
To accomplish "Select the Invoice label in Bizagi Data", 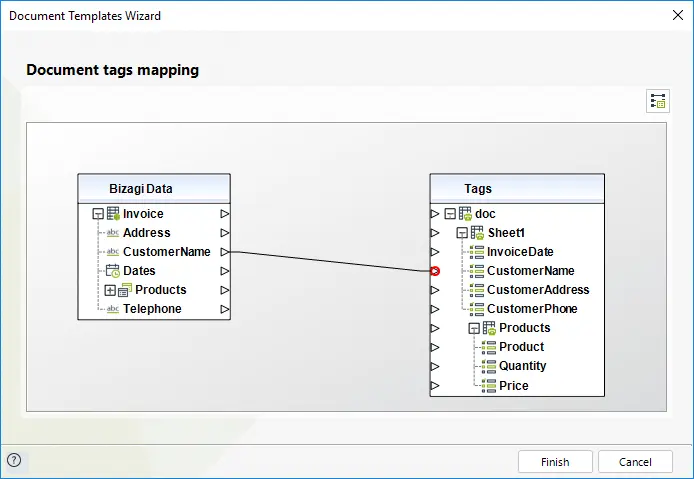I will coord(143,214).
